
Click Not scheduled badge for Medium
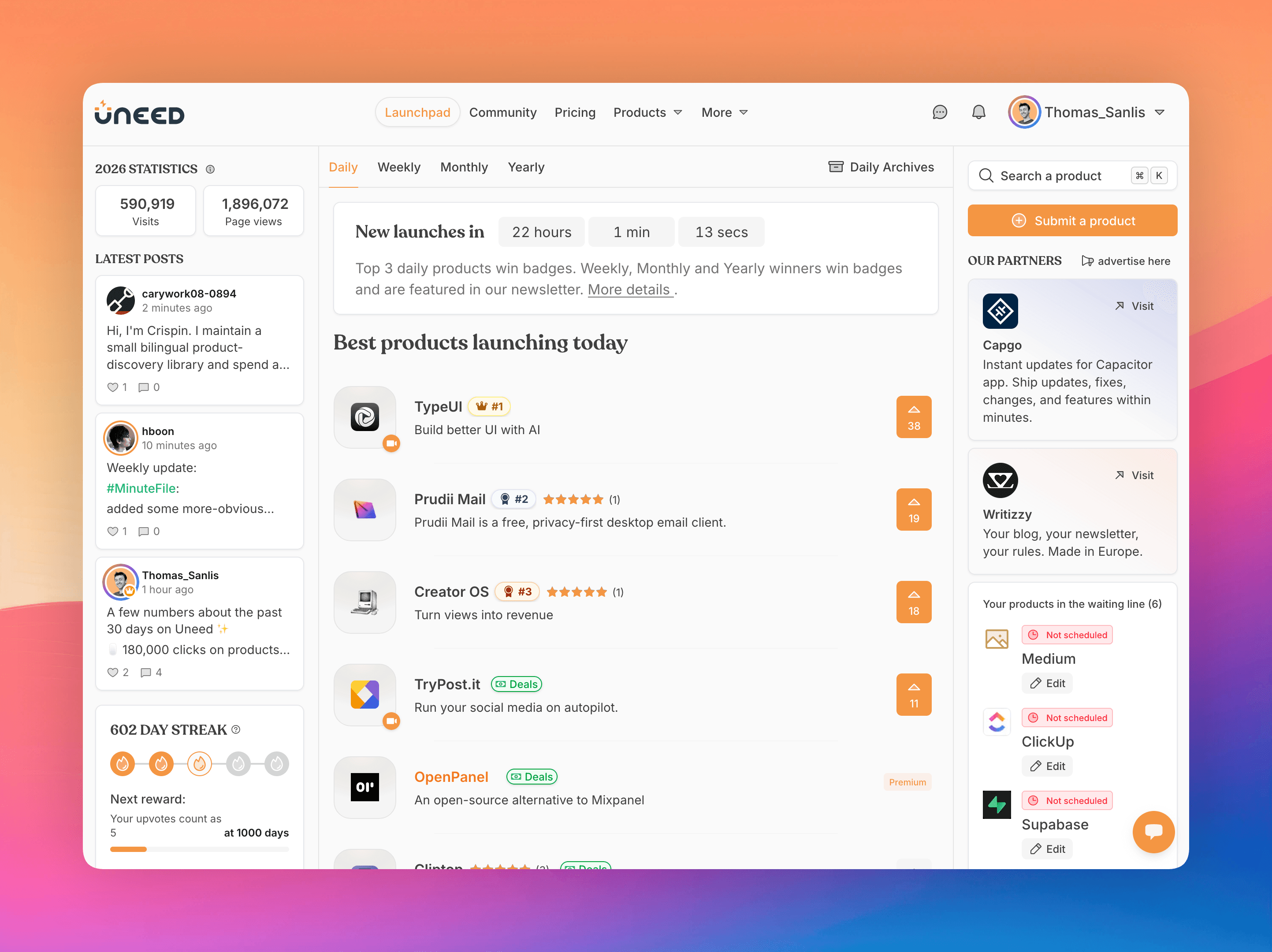click(1067, 635)
